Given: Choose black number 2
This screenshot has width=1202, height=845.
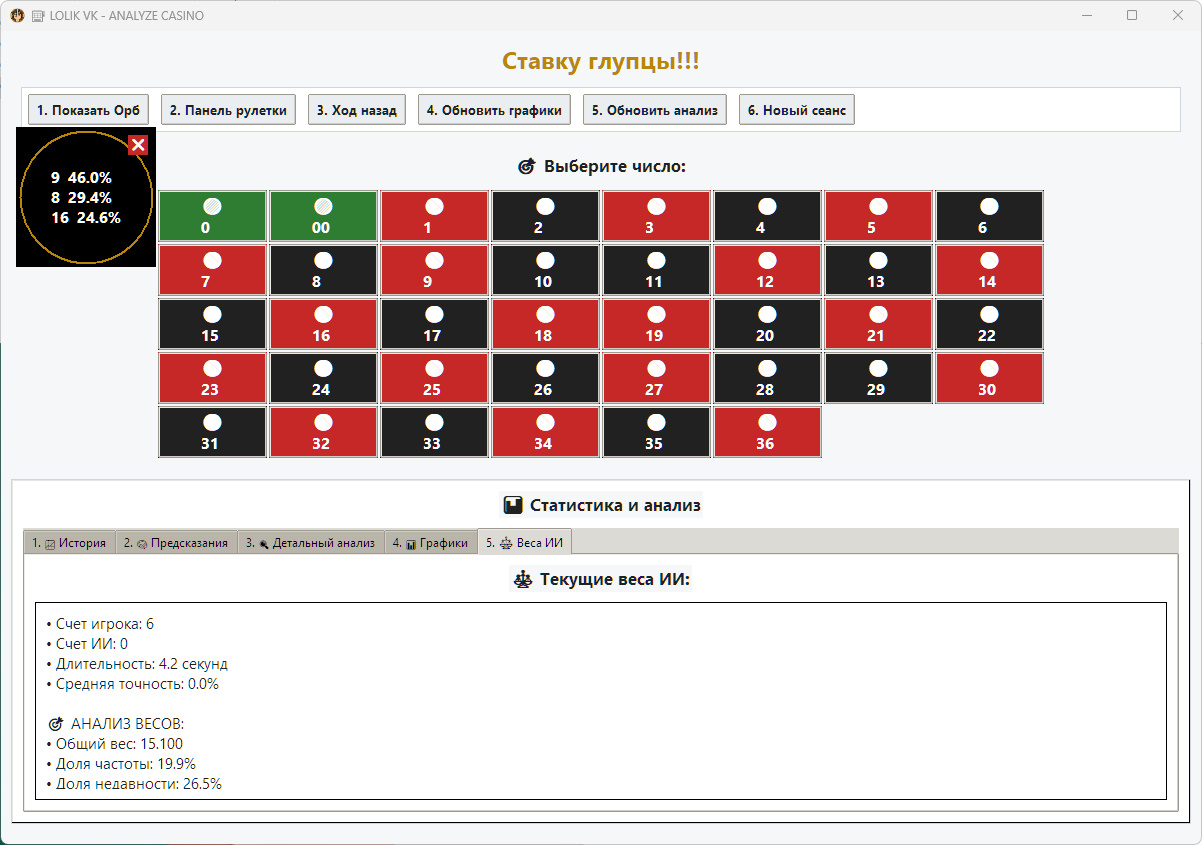Looking at the screenshot, I should point(545,216).
